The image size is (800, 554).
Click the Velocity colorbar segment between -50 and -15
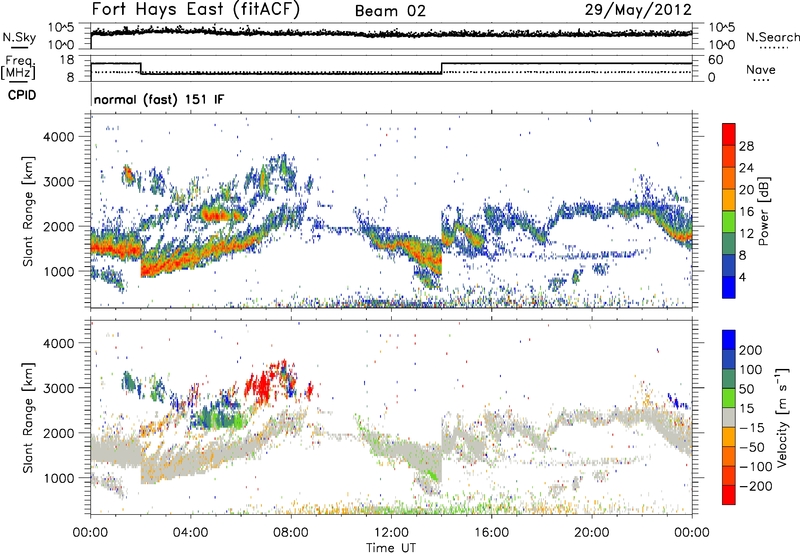(x=729, y=437)
